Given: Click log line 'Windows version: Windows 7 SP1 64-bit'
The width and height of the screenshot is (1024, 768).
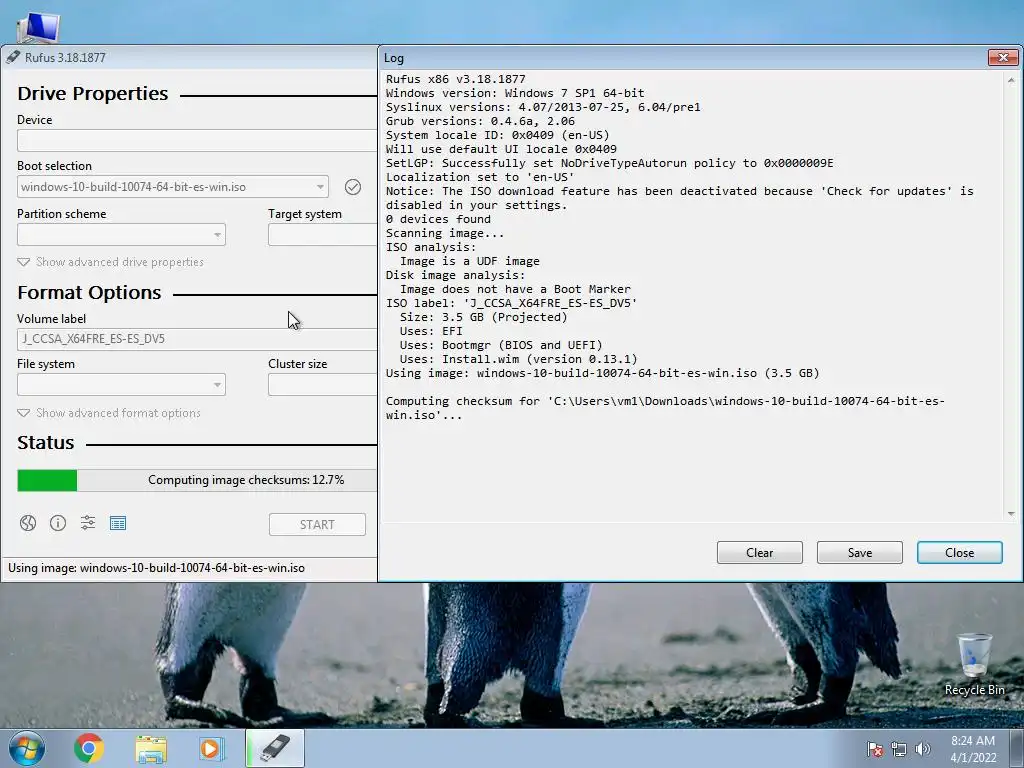Looking at the screenshot, I should point(515,93).
